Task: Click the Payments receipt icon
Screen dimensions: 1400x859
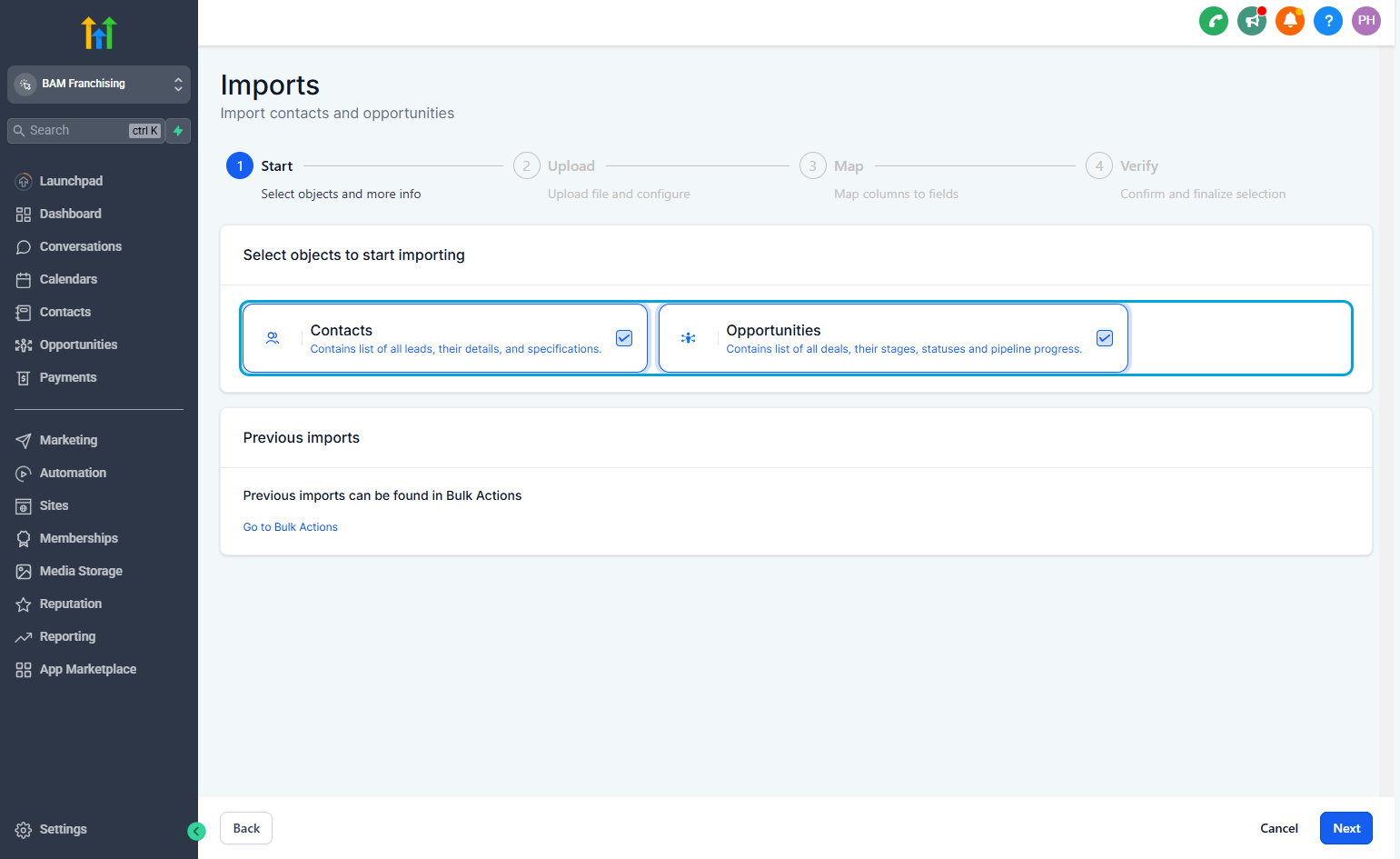Action: 24,377
